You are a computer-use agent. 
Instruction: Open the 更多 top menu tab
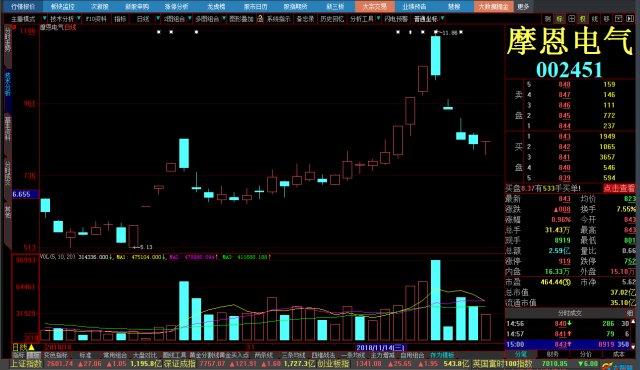pyautogui.click(x=523, y=7)
